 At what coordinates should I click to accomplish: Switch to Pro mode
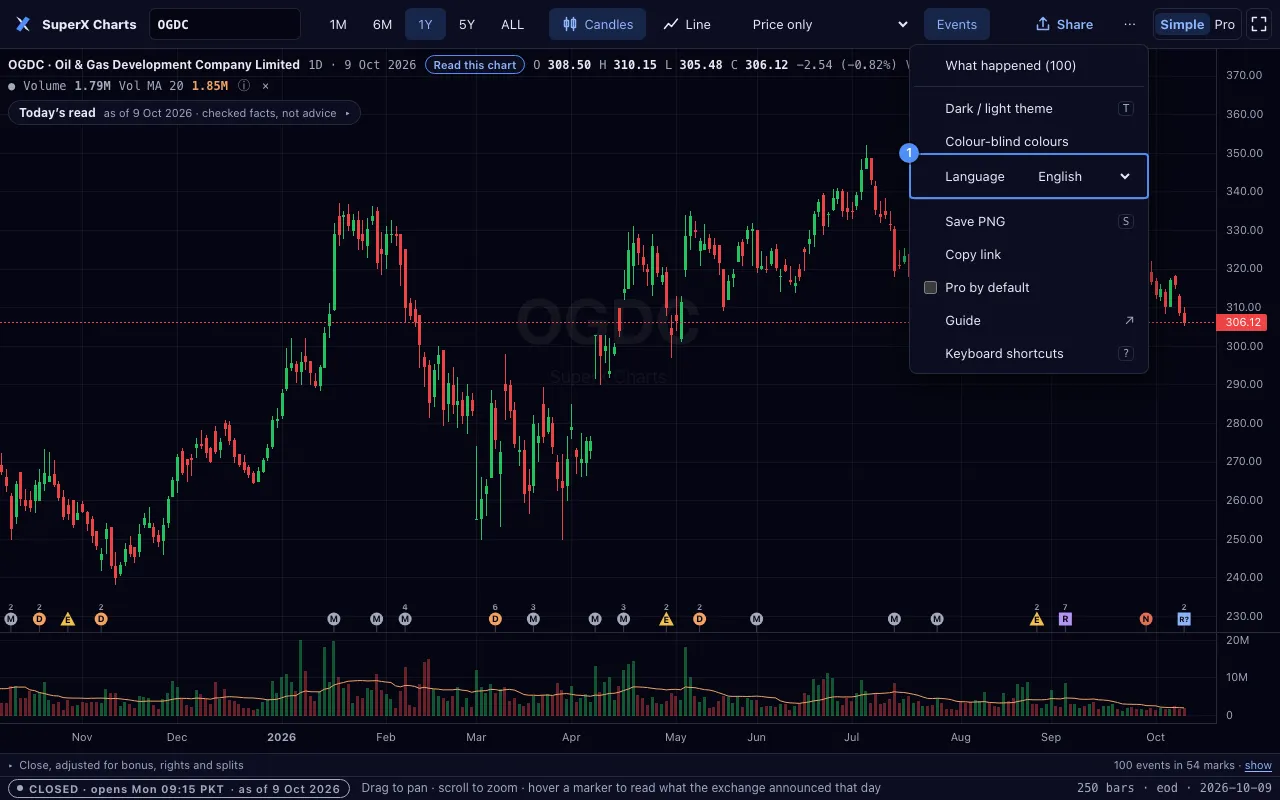click(1224, 24)
